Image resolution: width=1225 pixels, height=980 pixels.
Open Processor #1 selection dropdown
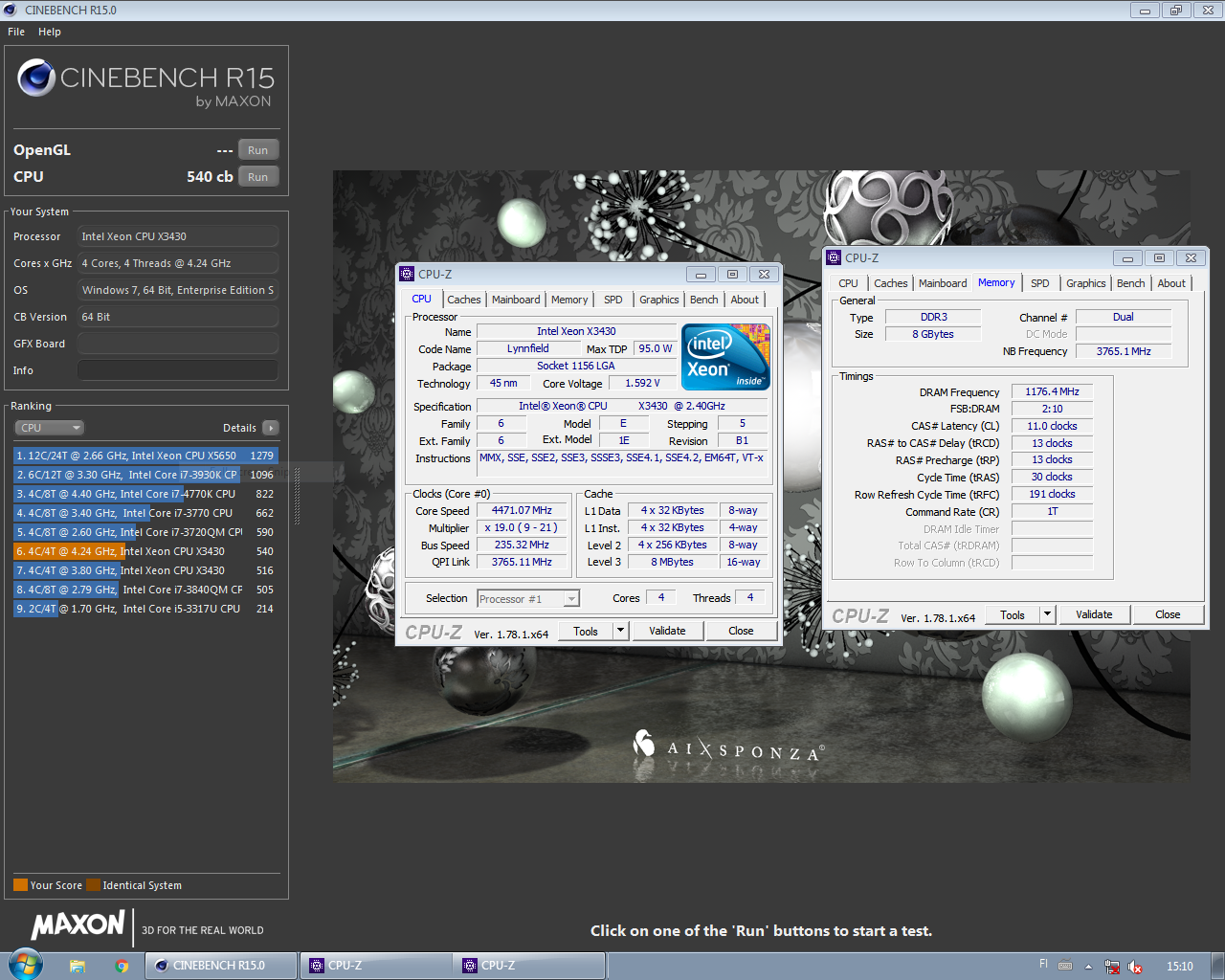(x=528, y=599)
